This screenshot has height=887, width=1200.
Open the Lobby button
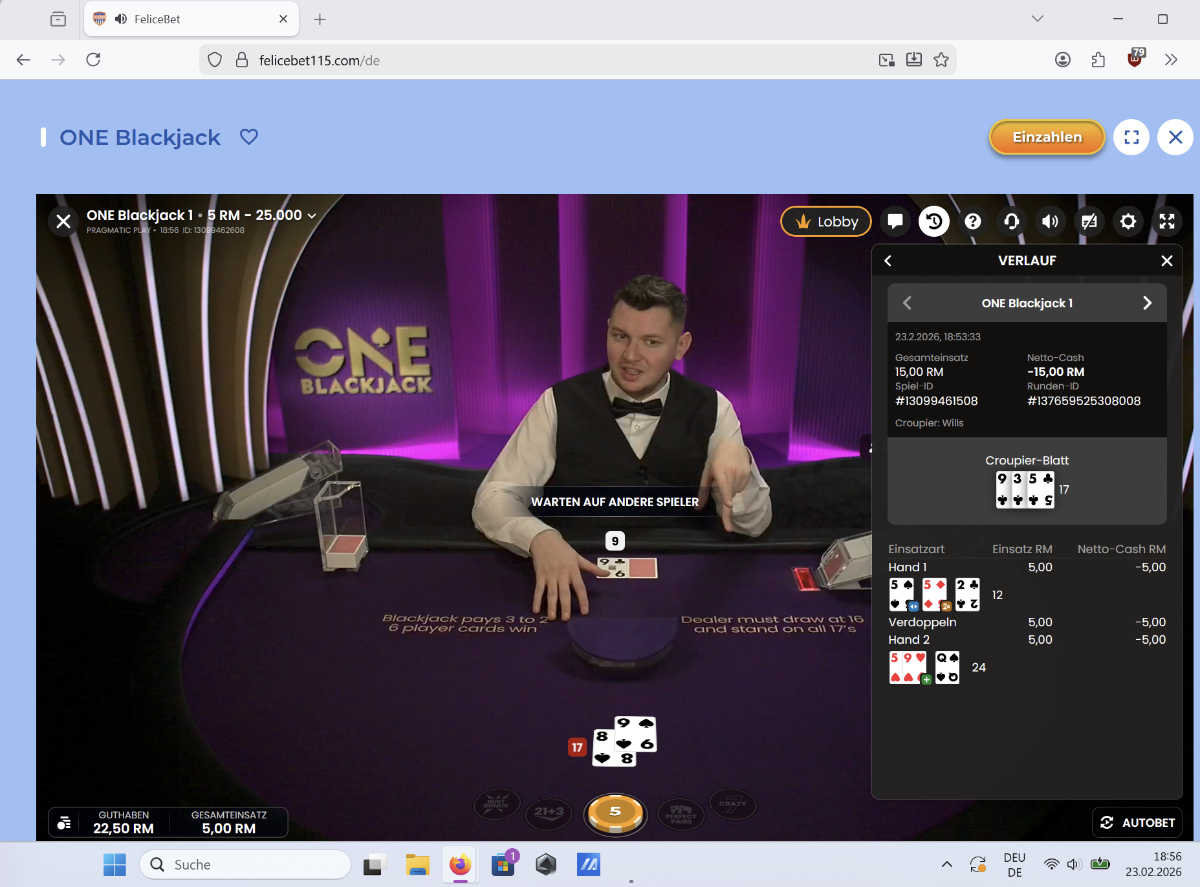pyautogui.click(x=826, y=222)
